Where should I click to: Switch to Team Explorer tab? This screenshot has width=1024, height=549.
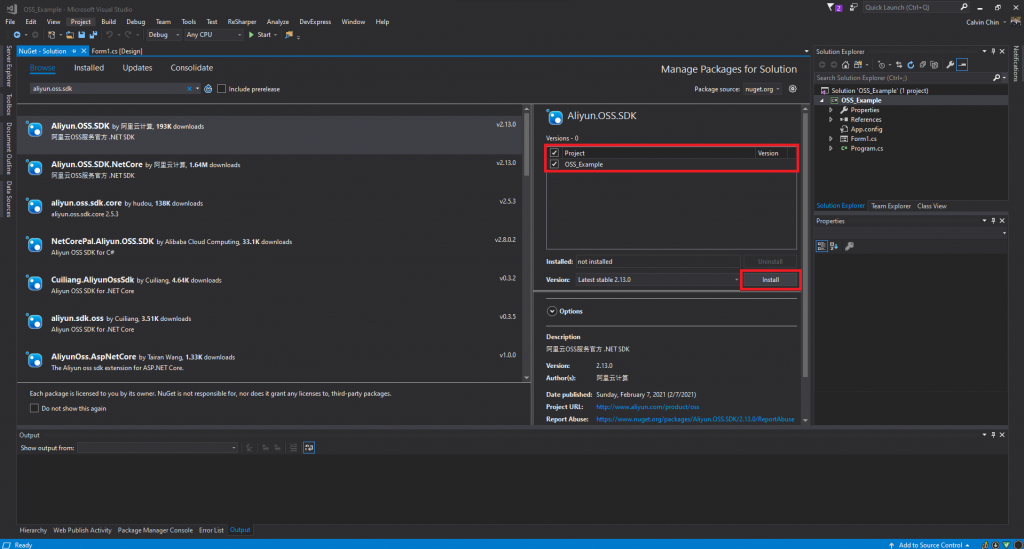(x=891, y=206)
